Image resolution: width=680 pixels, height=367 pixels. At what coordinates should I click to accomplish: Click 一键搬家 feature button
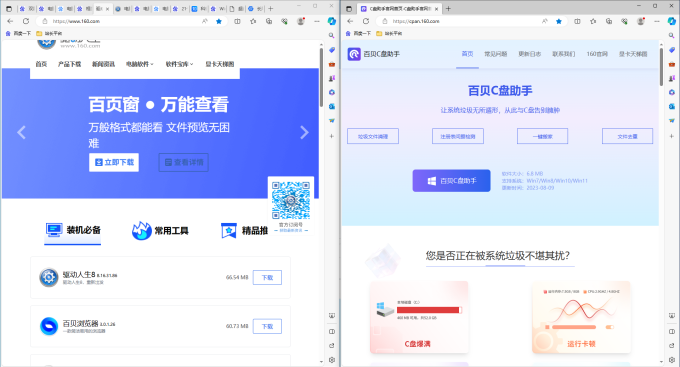543,136
